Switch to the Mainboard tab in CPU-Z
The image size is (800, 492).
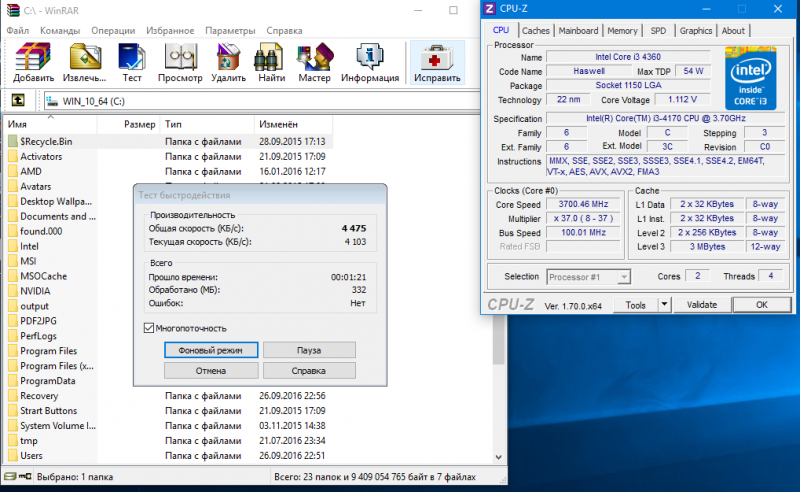[578, 31]
